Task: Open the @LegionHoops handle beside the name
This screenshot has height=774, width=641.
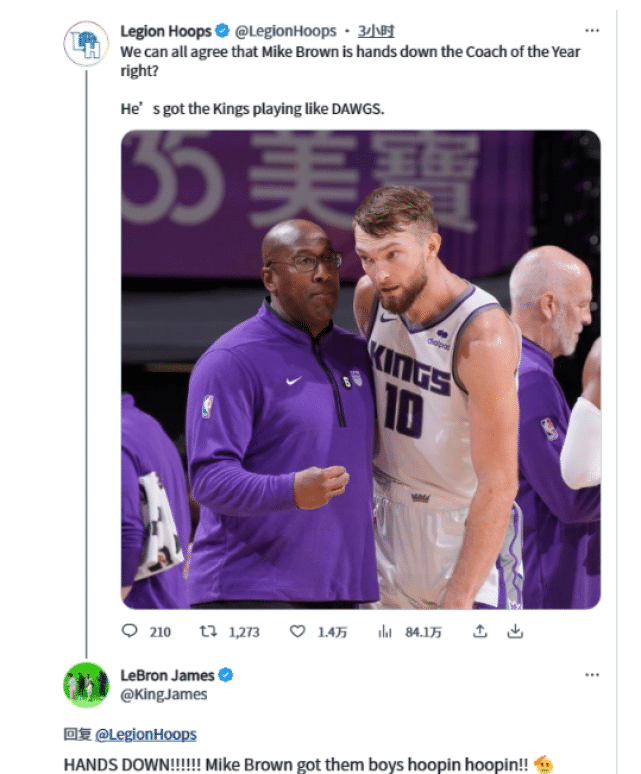Action: (x=284, y=31)
